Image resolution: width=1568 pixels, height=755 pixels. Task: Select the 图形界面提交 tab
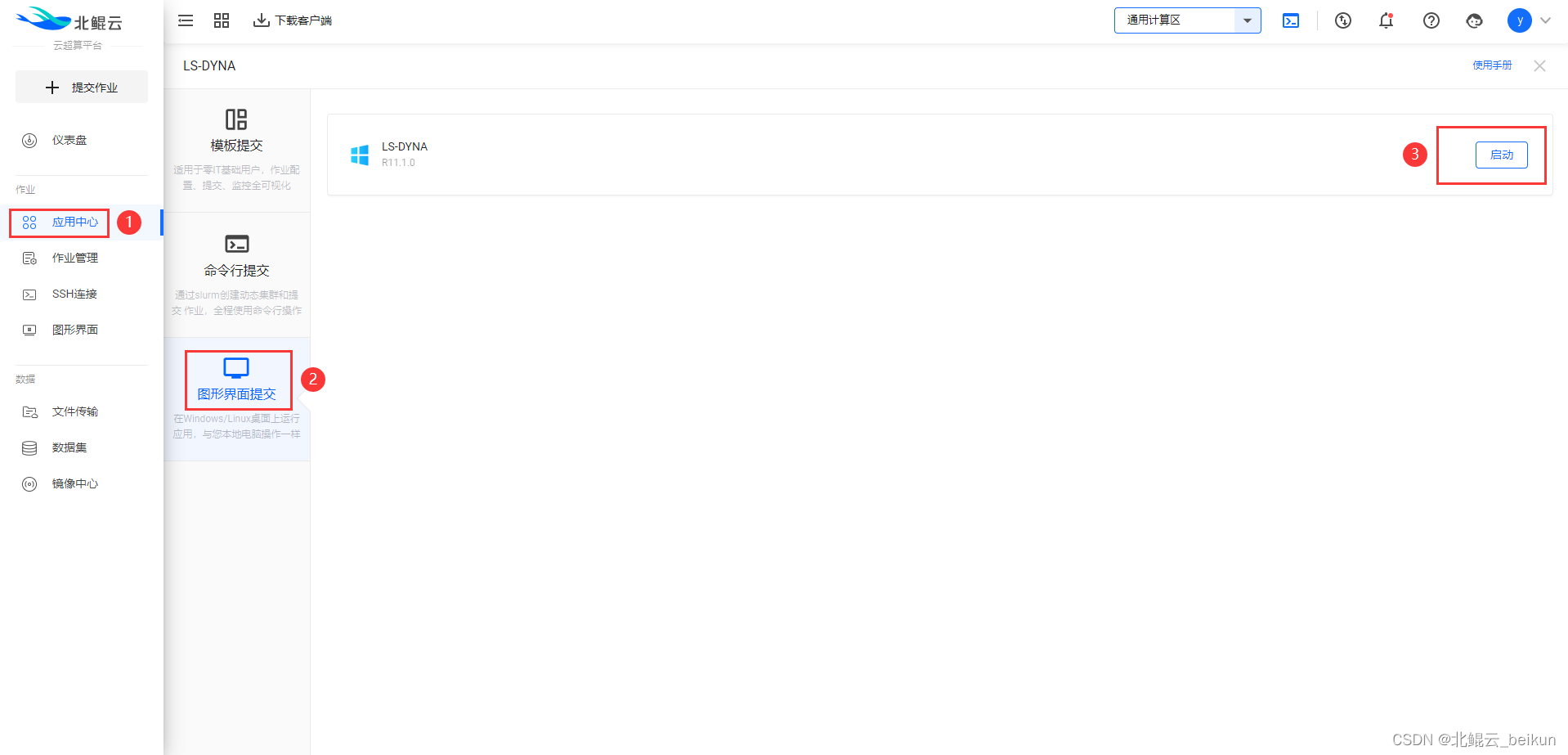pos(237,399)
